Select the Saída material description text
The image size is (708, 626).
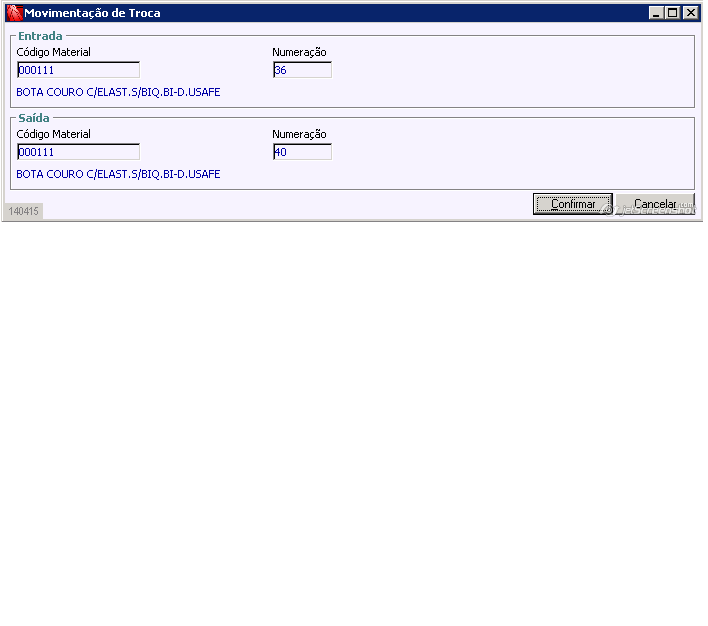(x=118, y=174)
